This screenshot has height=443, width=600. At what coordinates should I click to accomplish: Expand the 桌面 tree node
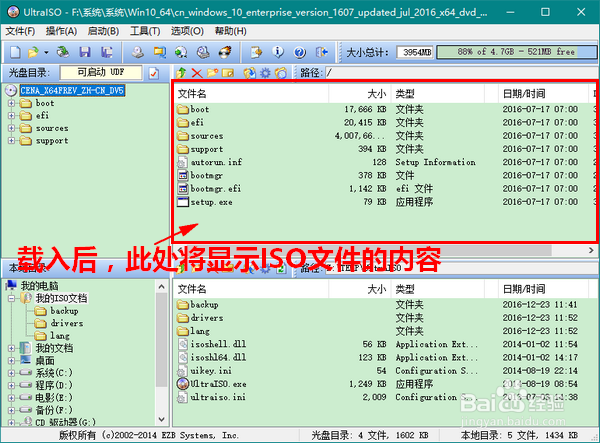tap(11, 361)
